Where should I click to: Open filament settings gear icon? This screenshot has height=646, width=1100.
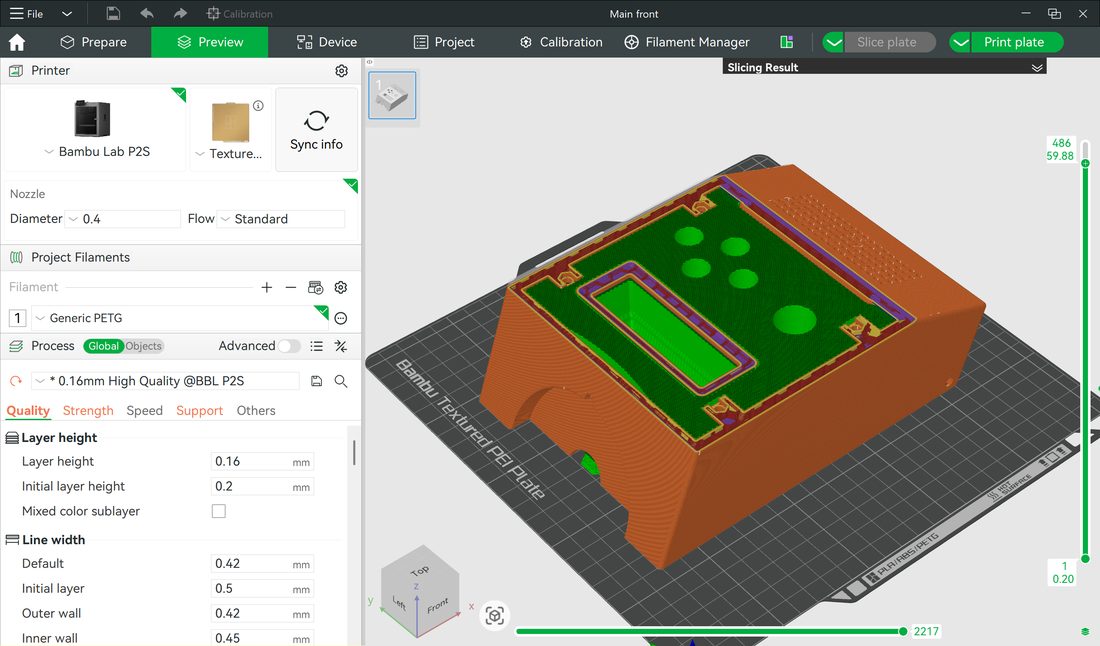pyautogui.click(x=341, y=287)
